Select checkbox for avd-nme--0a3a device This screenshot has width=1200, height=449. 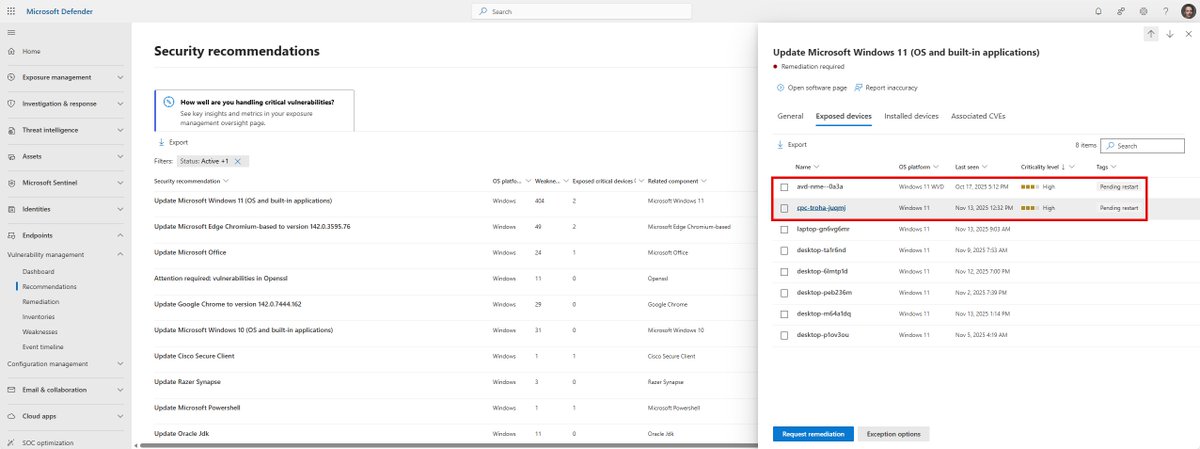pyautogui.click(x=785, y=187)
